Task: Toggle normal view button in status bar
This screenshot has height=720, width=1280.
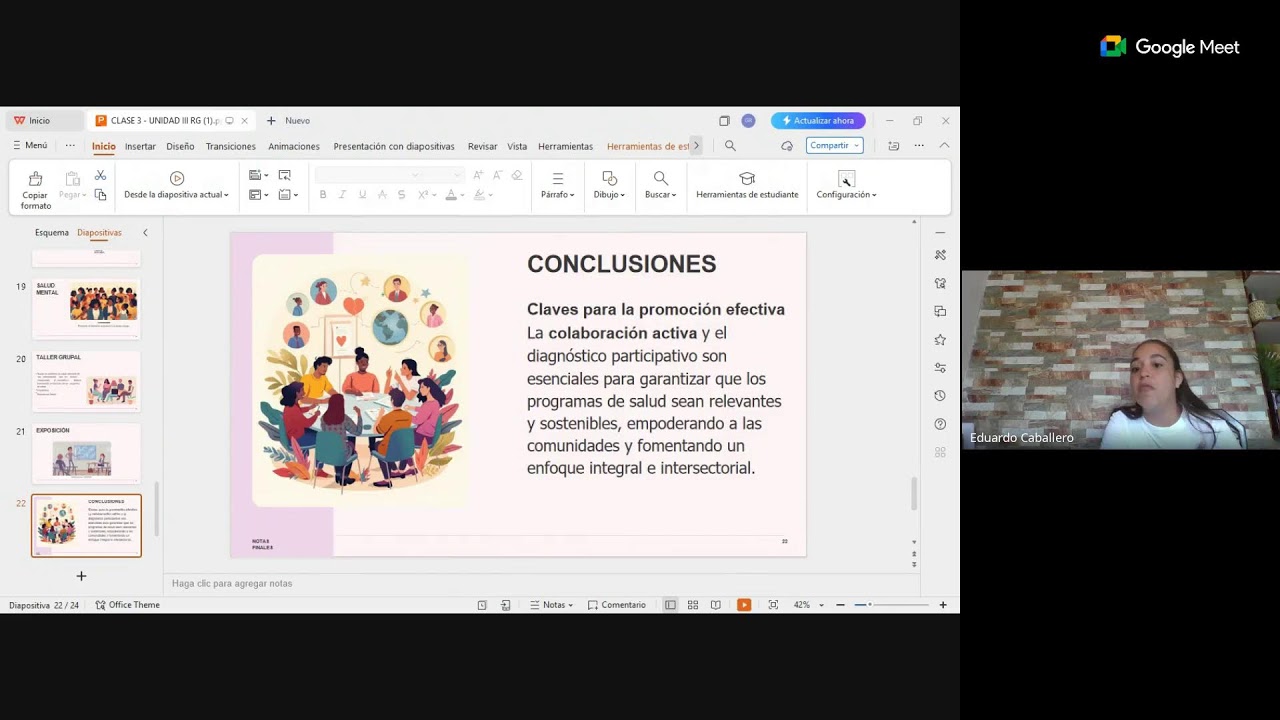Action: pos(670,605)
